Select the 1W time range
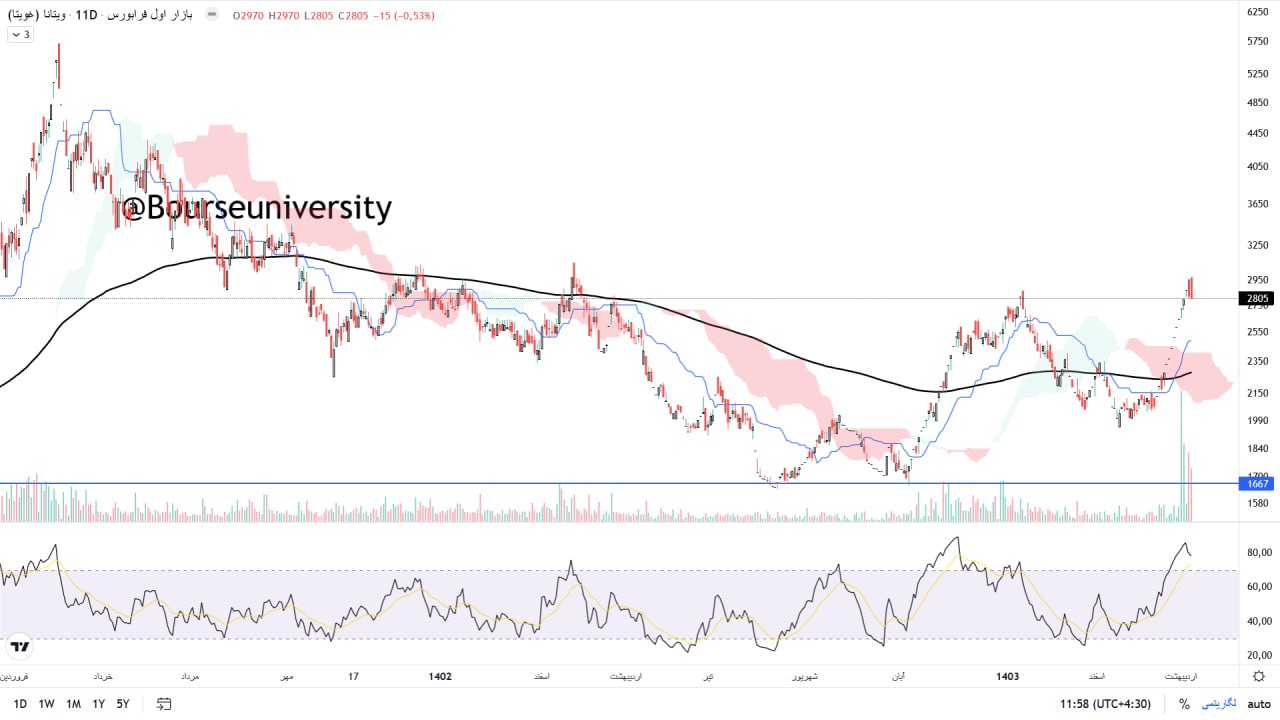 (46, 704)
